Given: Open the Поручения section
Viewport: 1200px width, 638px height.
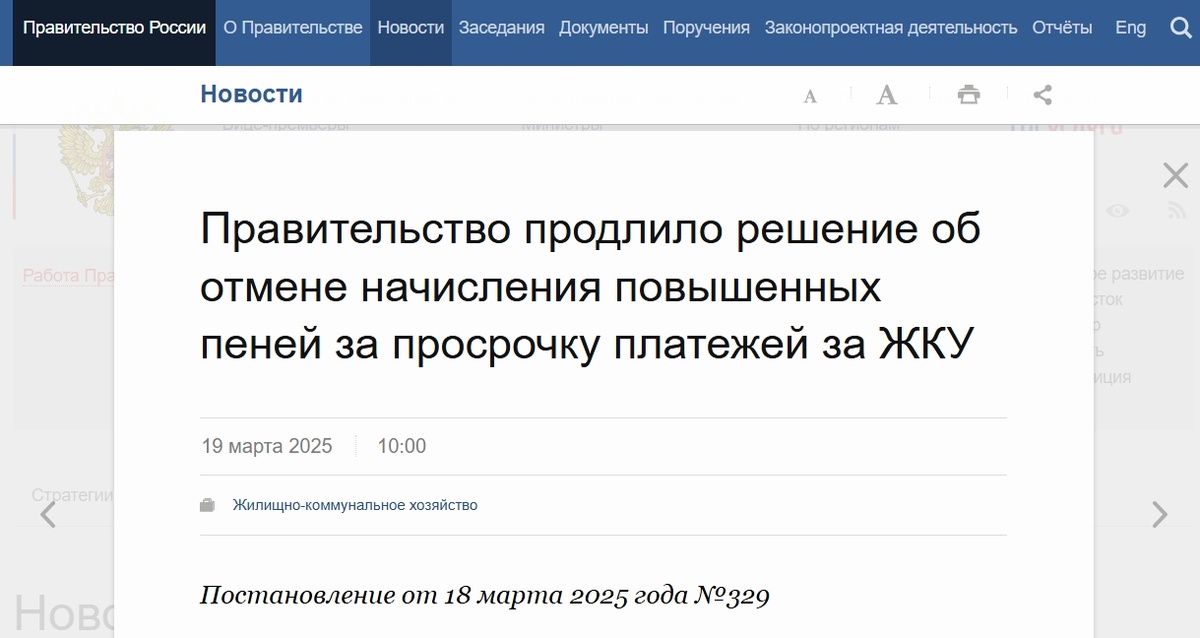Looking at the screenshot, I should pos(705,27).
